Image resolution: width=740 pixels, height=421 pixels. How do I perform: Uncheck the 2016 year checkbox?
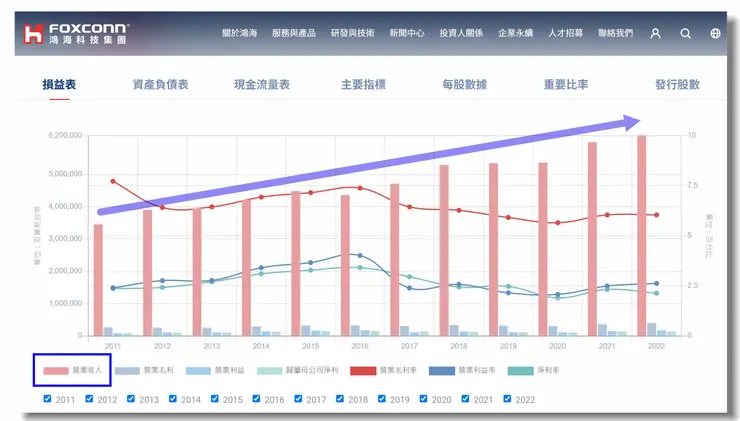point(256,399)
